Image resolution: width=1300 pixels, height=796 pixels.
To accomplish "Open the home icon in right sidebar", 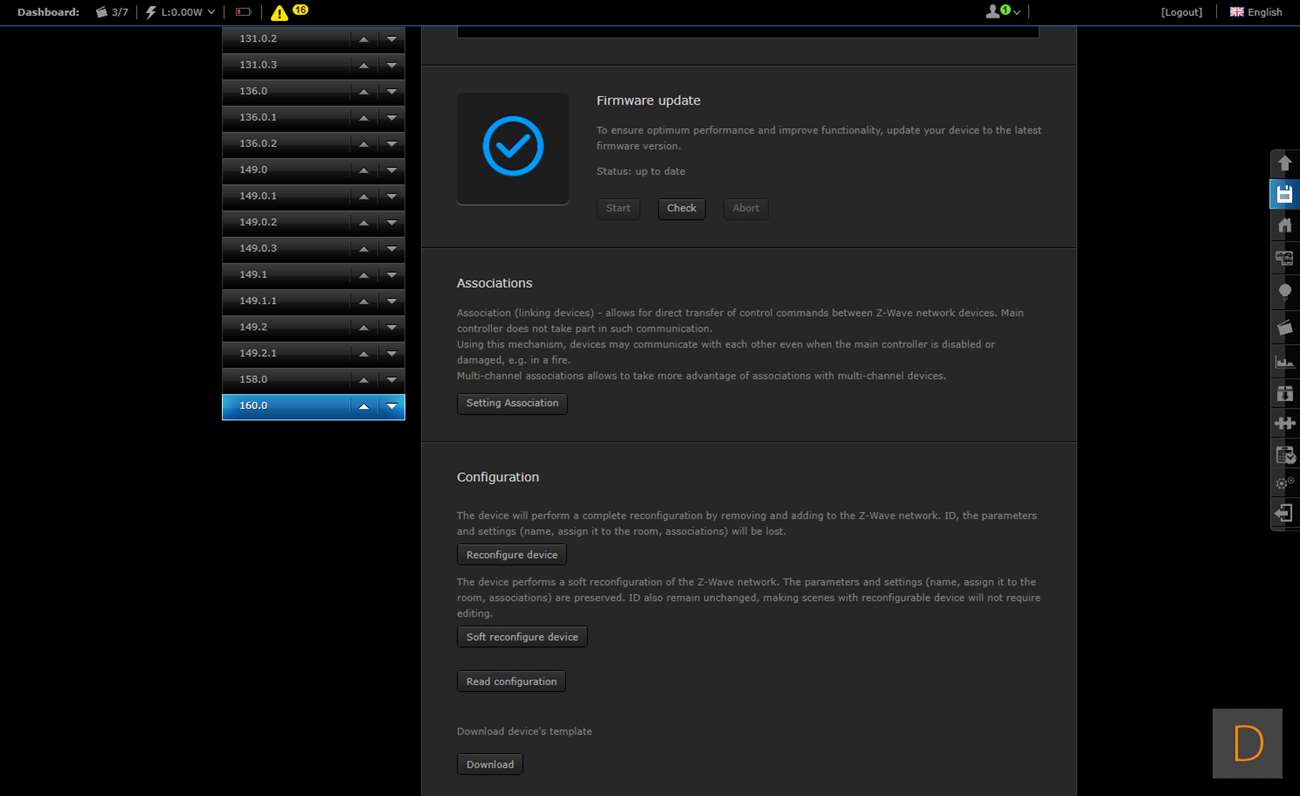I will 1284,226.
